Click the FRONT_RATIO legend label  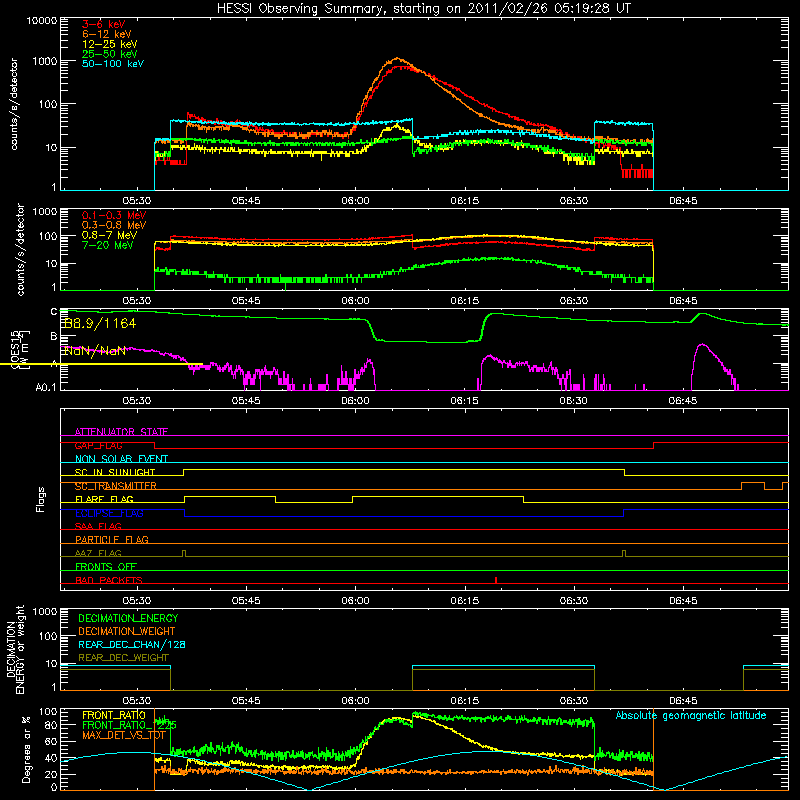click(114, 715)
